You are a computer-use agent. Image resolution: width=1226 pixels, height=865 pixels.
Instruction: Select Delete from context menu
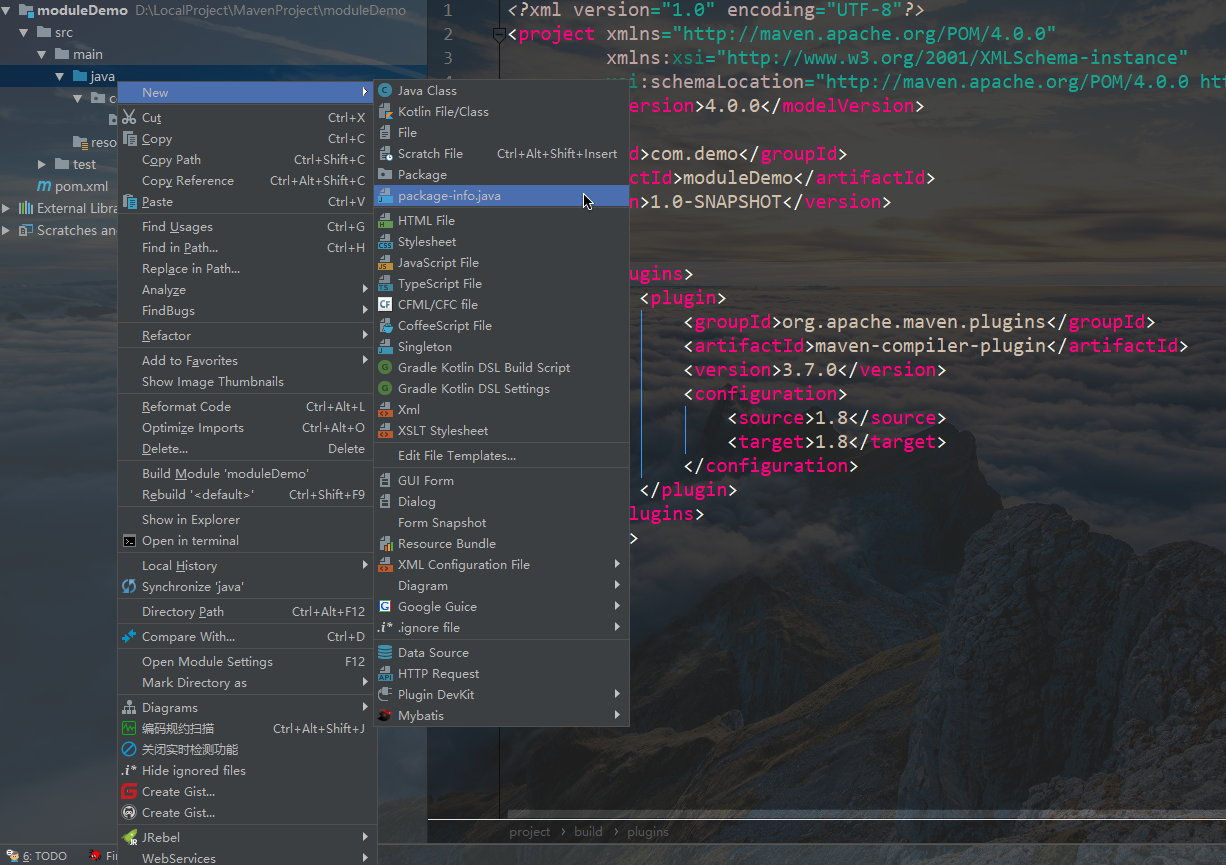tap(247, 448)
